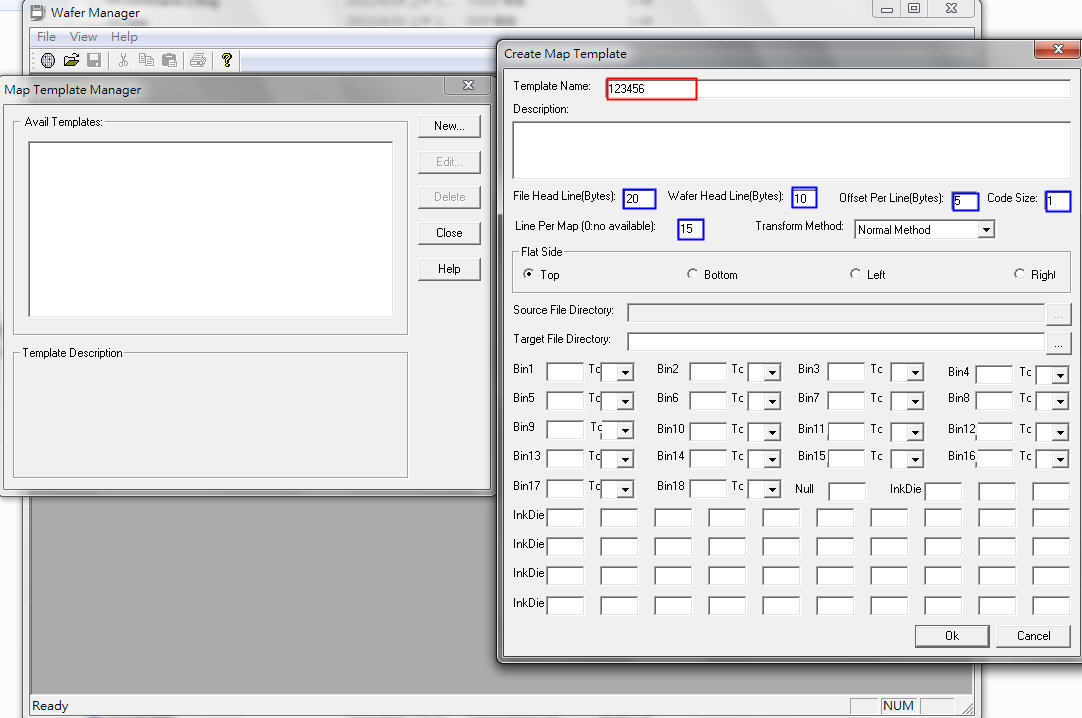Click the Print toolbar icon
The image size is (1082, 718).
198,60
